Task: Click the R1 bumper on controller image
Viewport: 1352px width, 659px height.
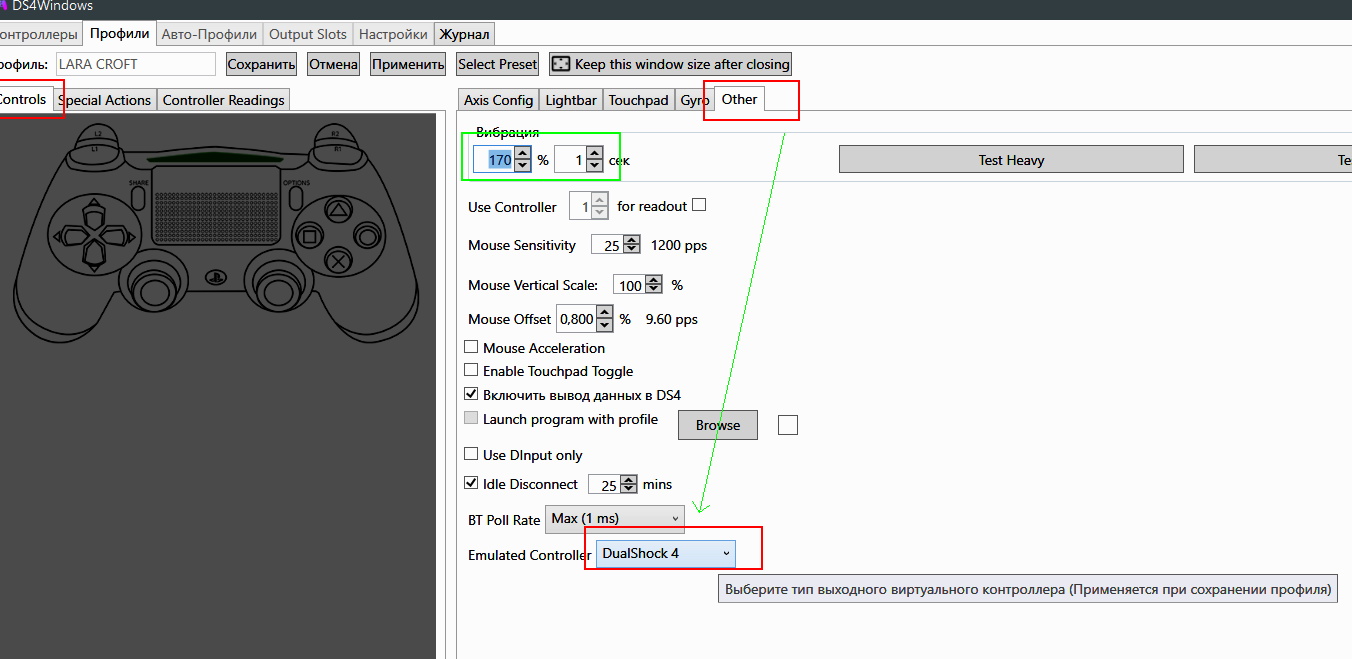Action: pyautogui.click(x=337, y=150)
